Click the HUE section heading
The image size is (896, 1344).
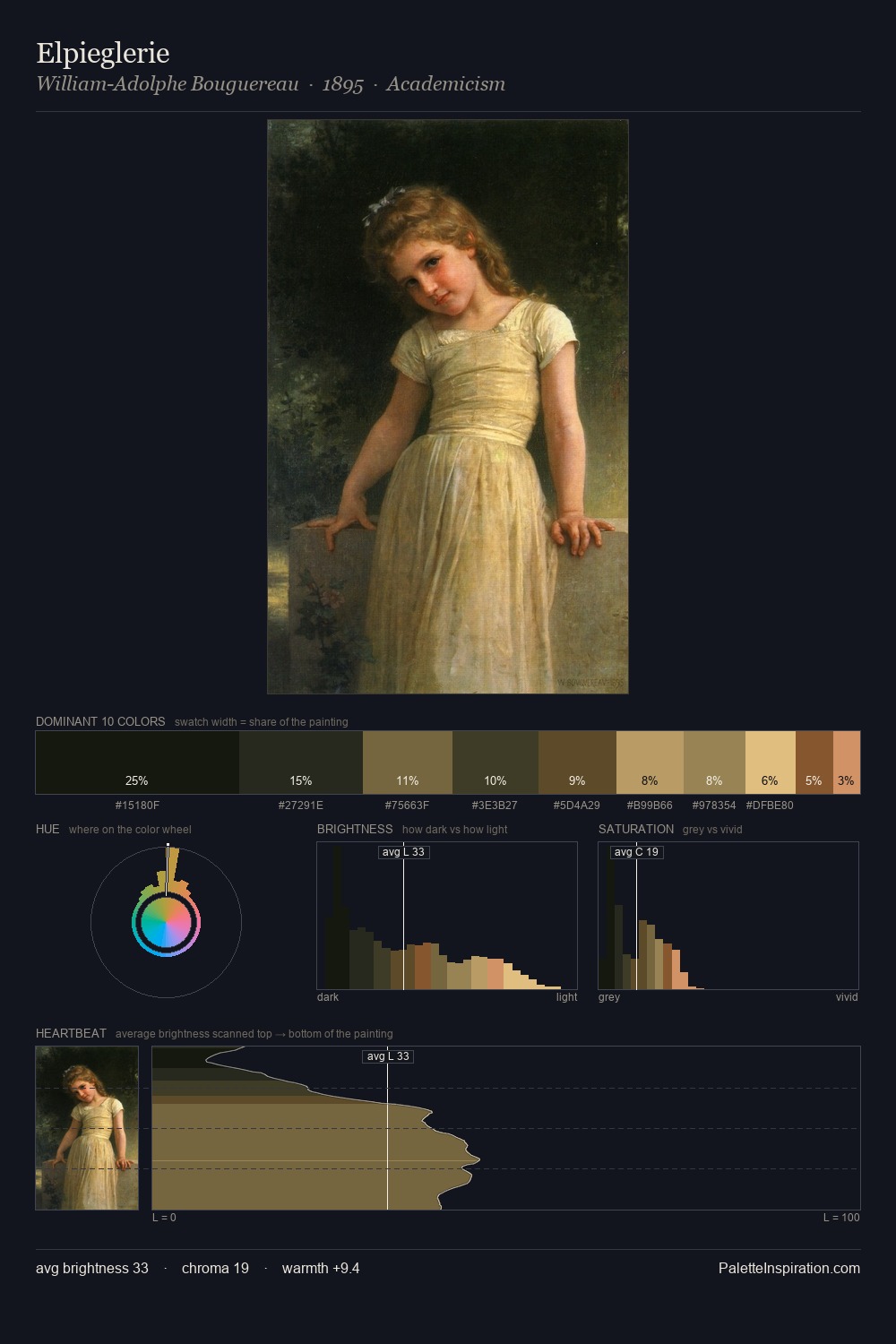tap(47, 829)
